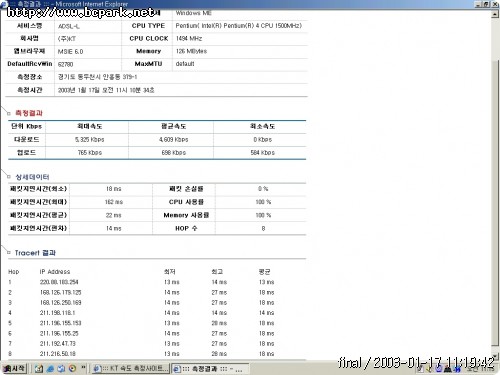Click the vertical scrollbar thumb

coord(495,203)
